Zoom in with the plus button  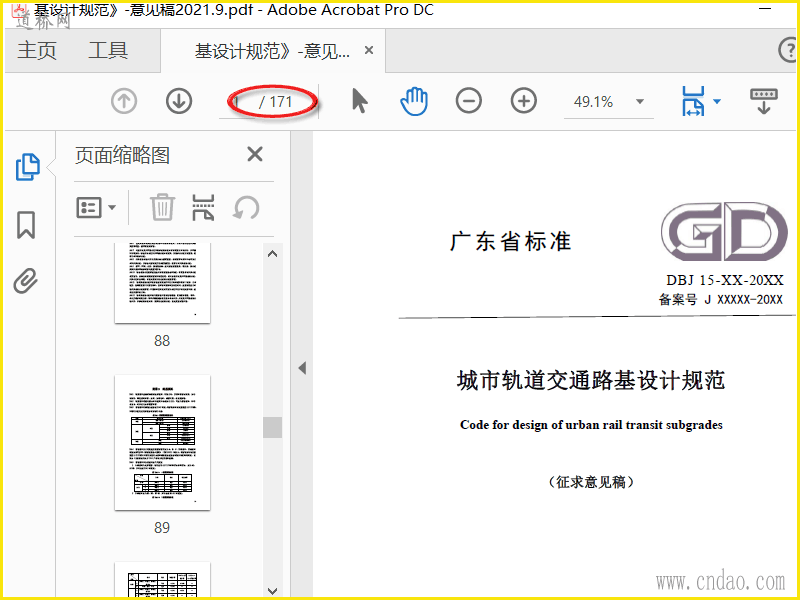524,101
